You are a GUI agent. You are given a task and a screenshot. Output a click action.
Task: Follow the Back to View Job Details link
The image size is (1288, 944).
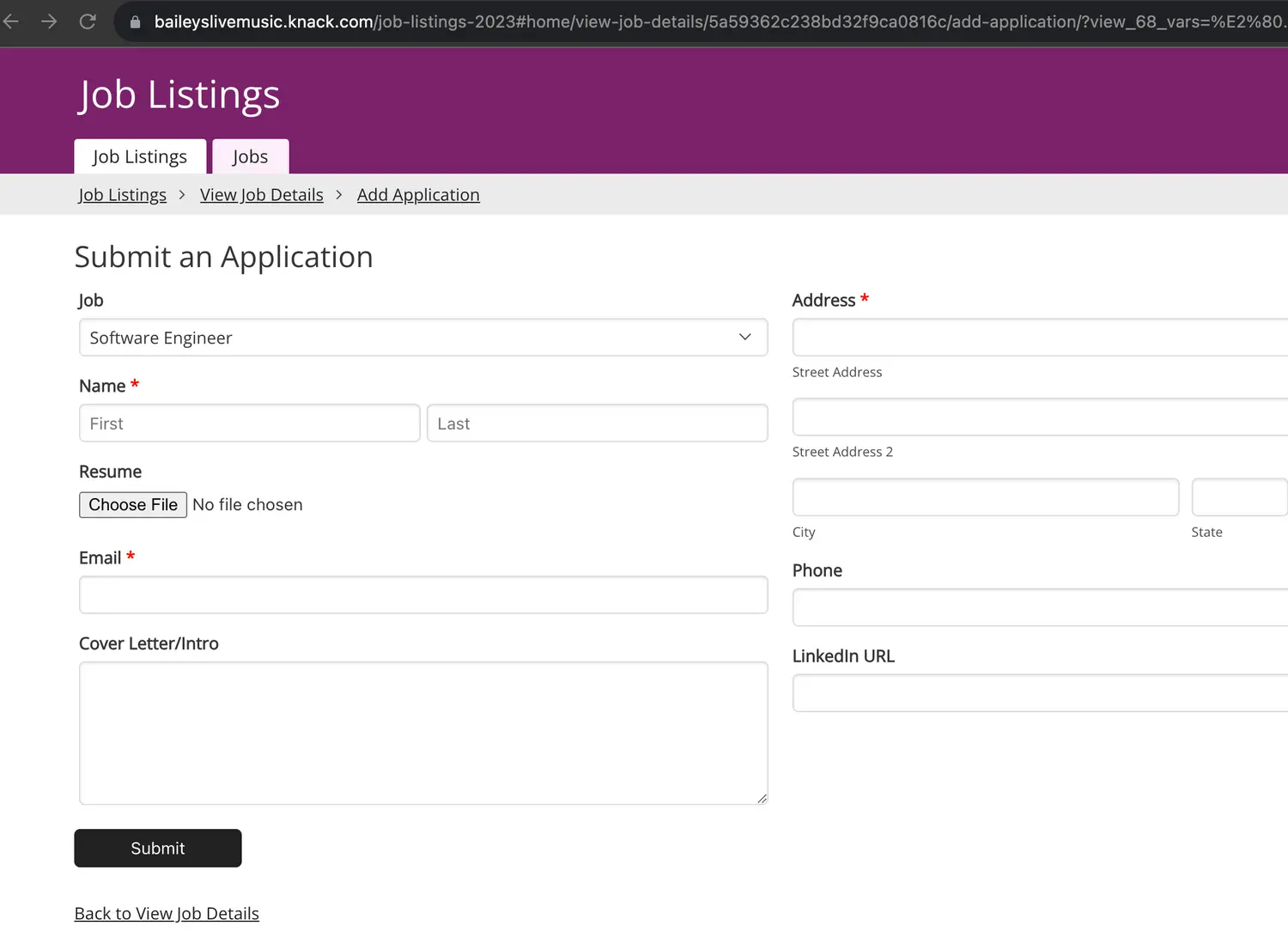(x=167, y=913)
